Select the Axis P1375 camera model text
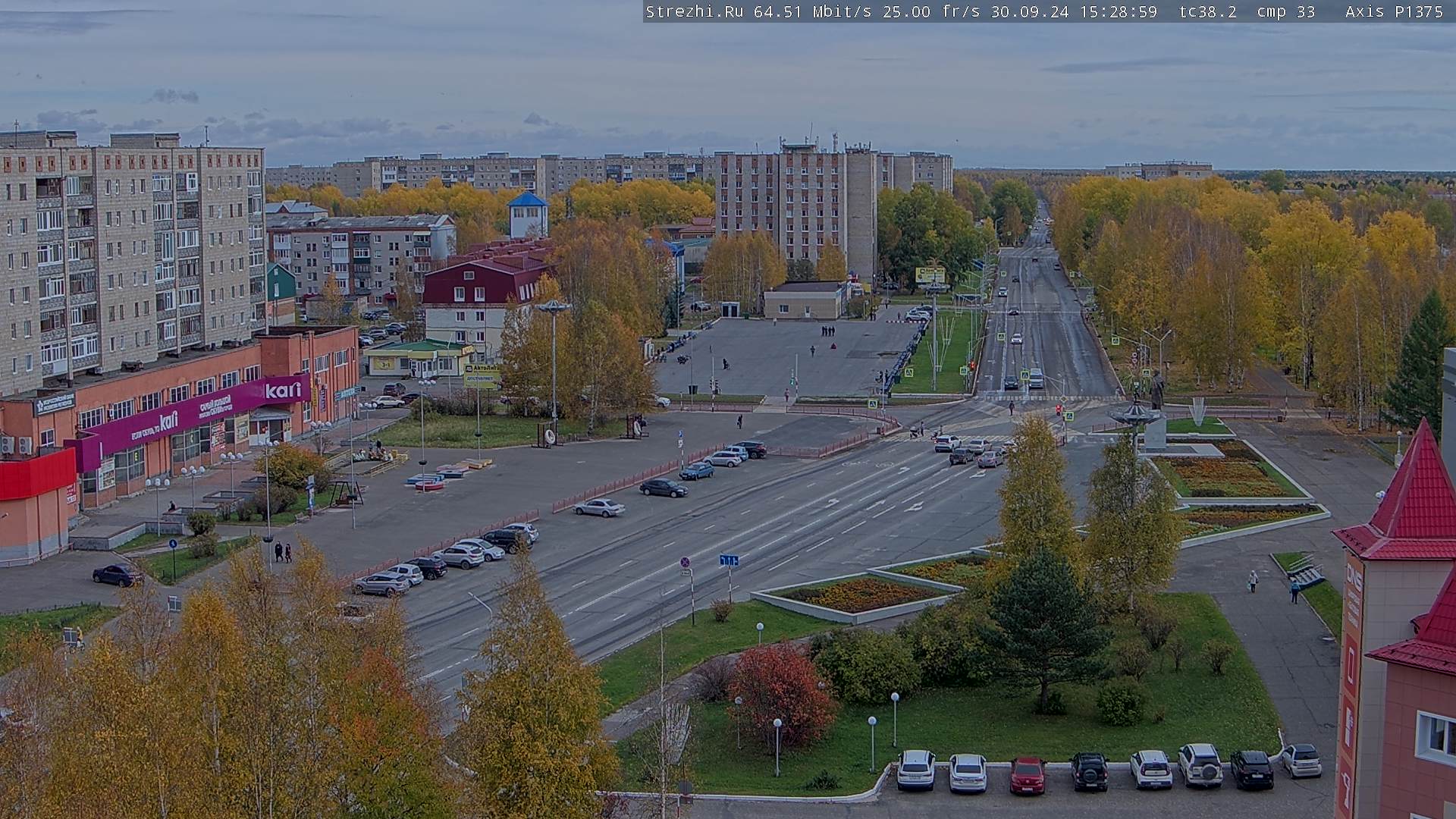Screen dimensions: 1456x819 [1395, 11]
